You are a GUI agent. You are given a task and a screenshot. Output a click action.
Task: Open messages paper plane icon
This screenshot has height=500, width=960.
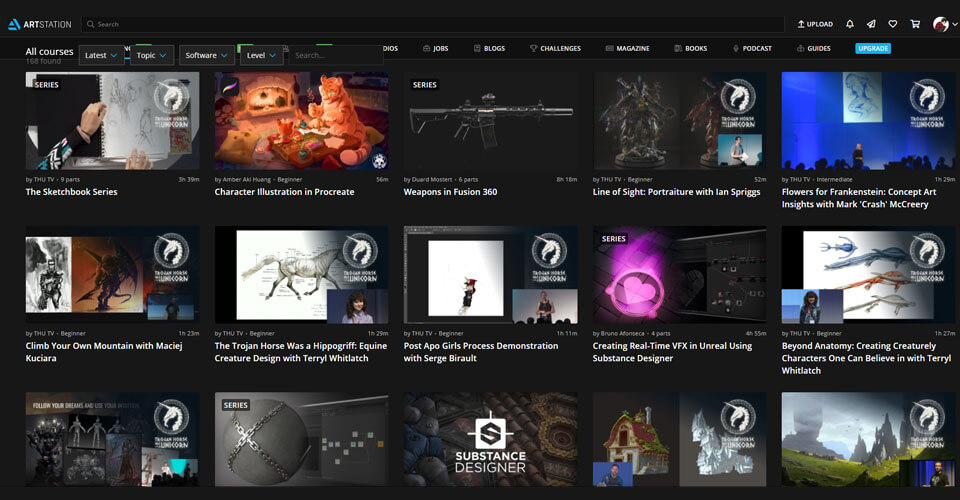coord(871,24)
